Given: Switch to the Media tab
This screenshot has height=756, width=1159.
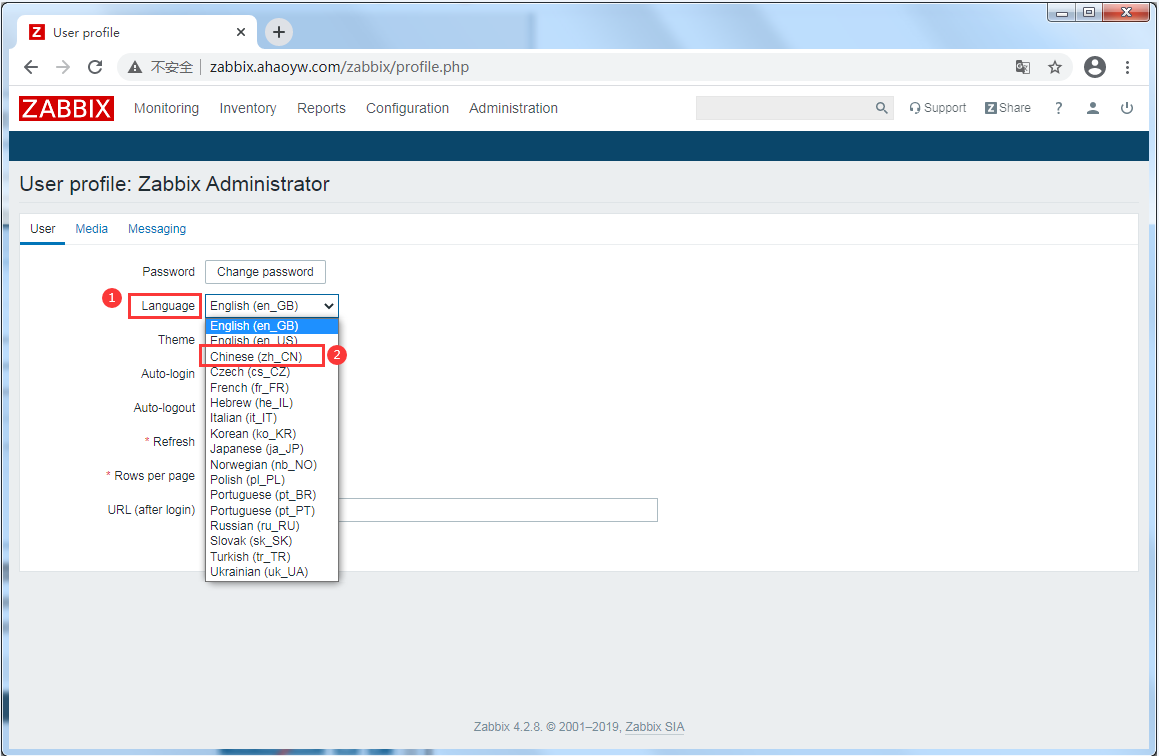Looking at the screenshot, I should (x=92, y=229).
